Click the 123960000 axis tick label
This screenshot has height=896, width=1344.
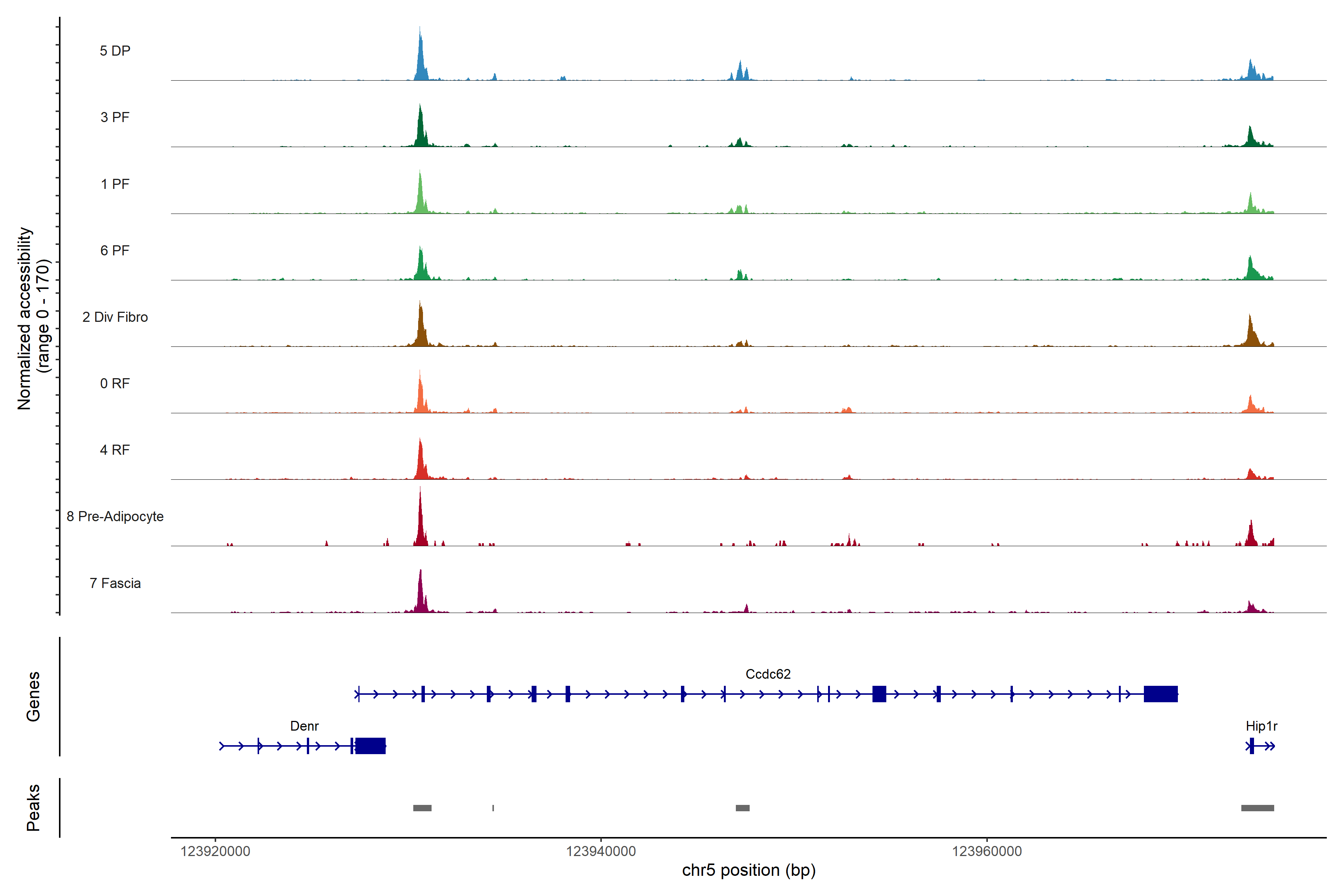(986, 852)
